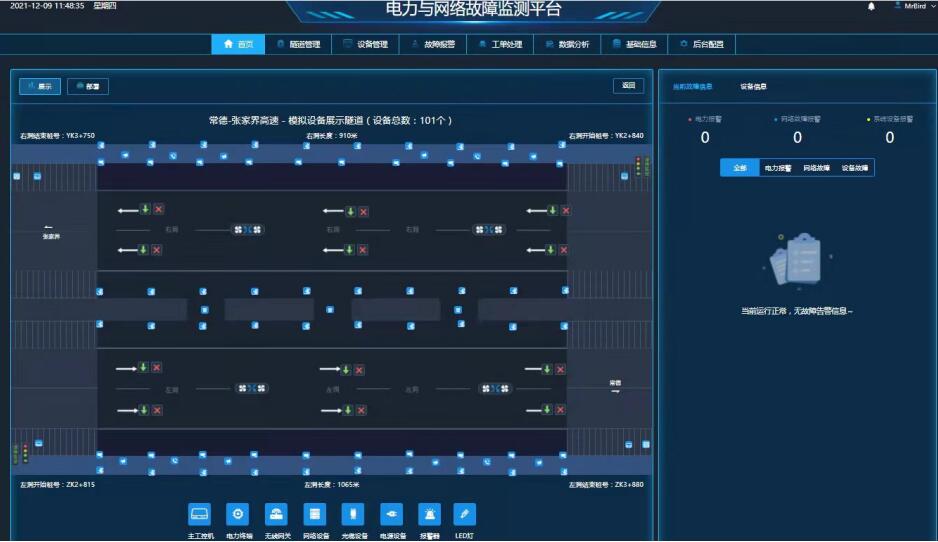This screenshot has height=542, width=938.
Task: Switch to 部署 deployment mode
Action: coord(88,86)
